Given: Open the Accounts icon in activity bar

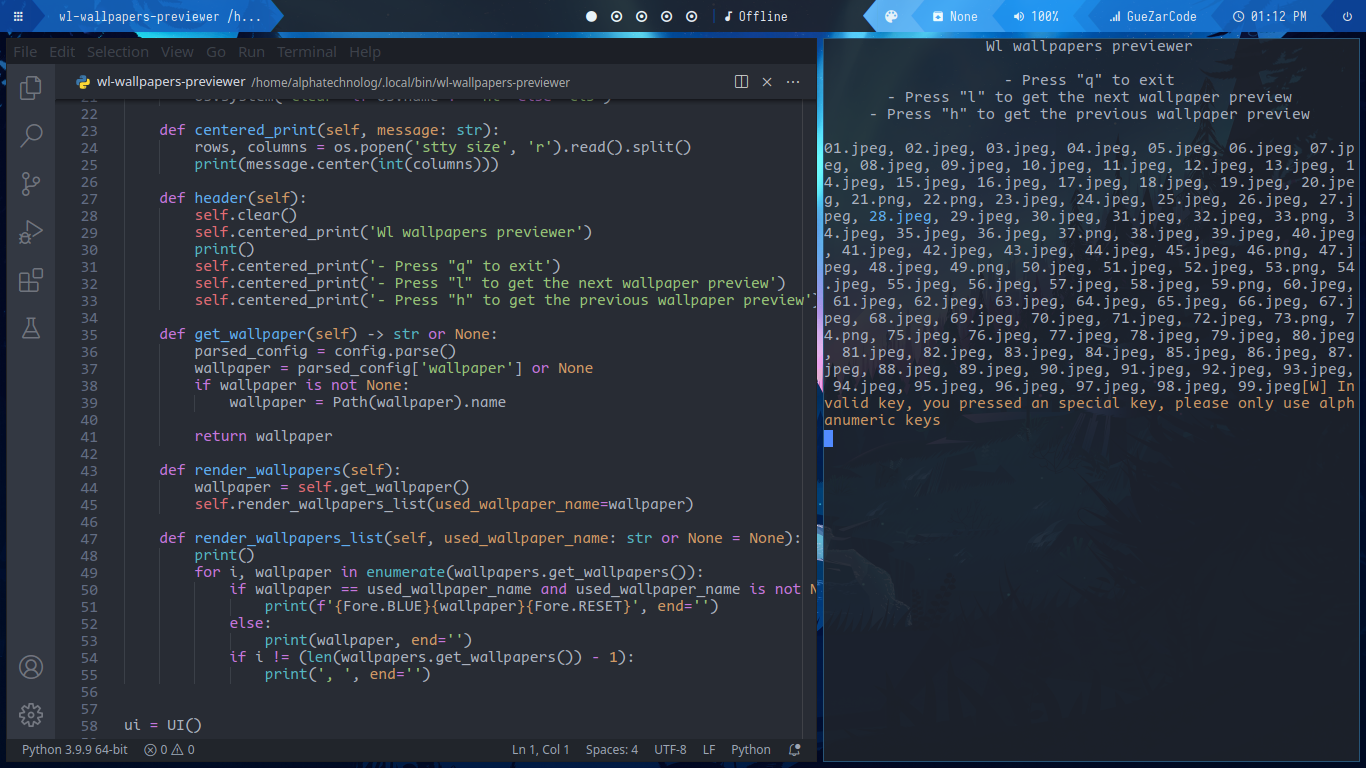Looking at the screenshot, I should 31,667.
